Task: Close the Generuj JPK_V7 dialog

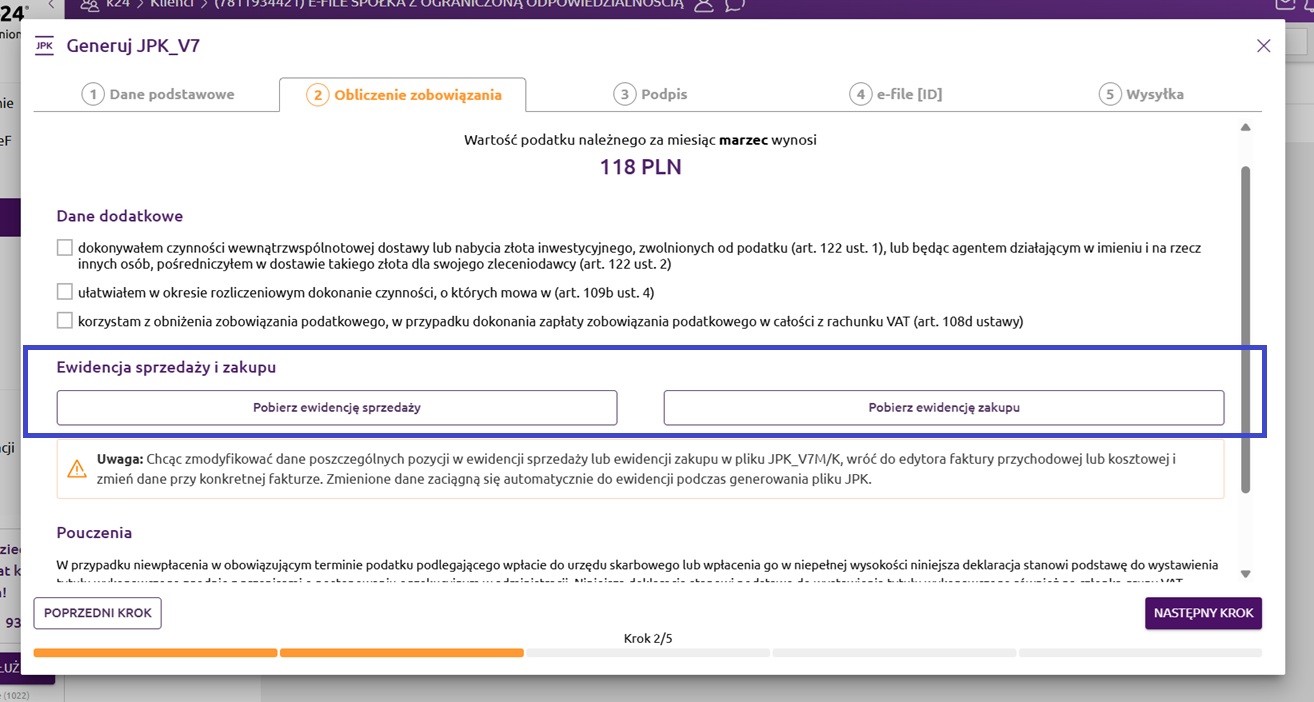Action: 1263,46
